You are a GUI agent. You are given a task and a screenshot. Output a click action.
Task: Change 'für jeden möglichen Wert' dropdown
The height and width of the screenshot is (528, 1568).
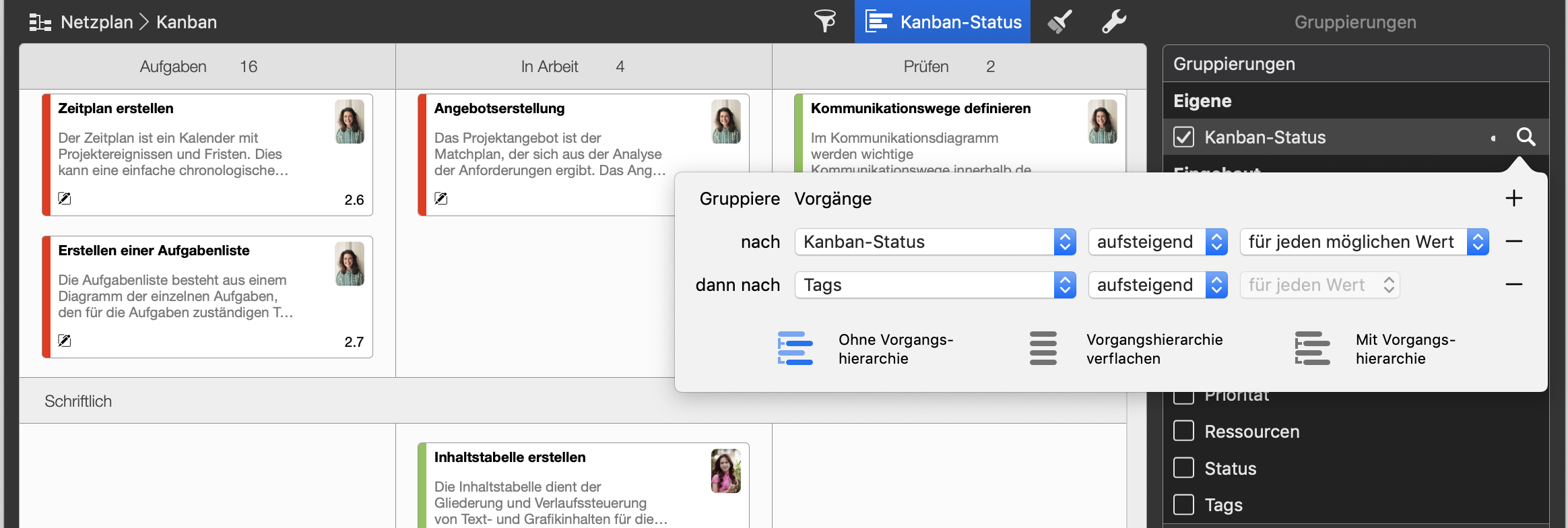click(x=1364, y=242)
